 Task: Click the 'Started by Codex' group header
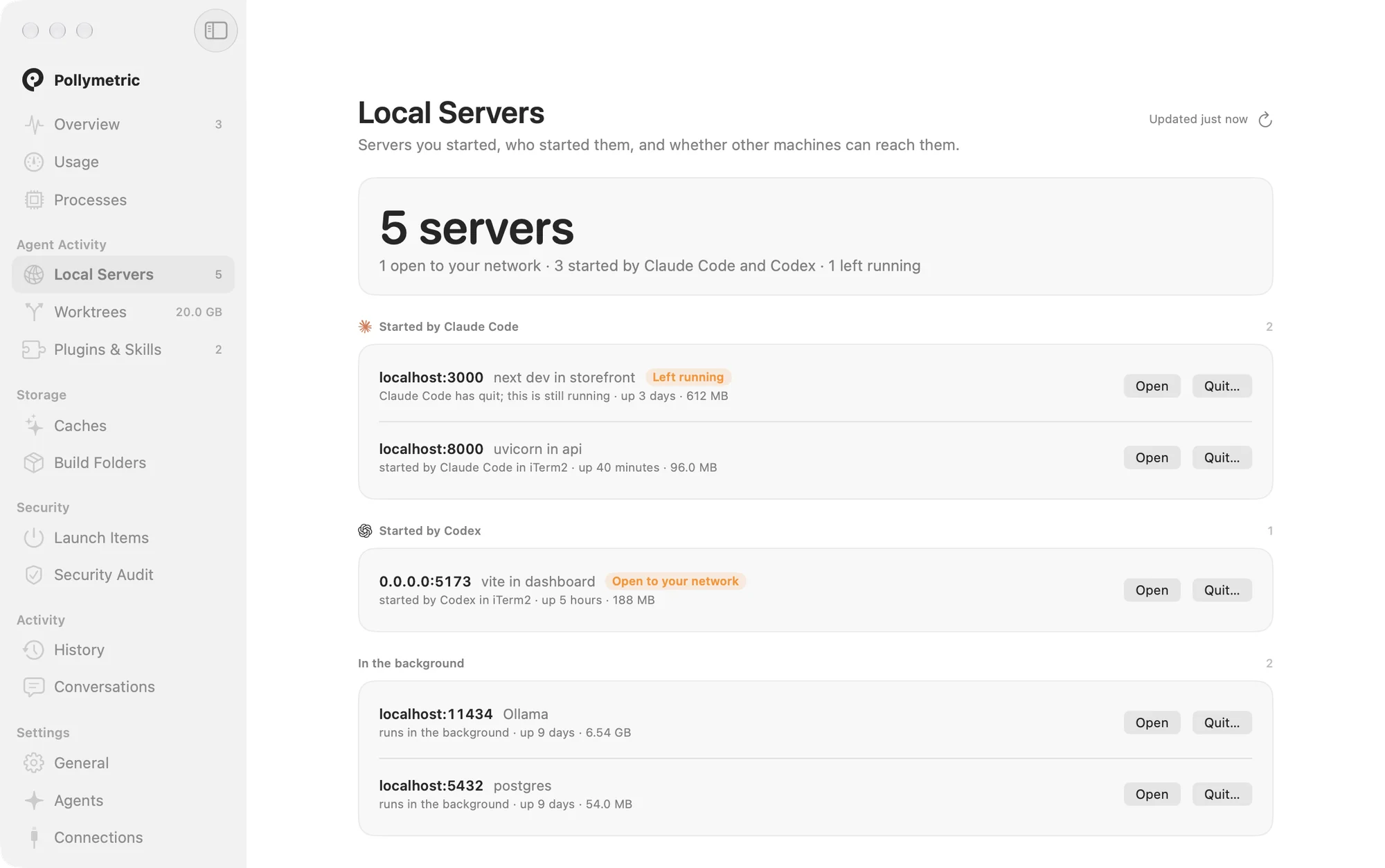coord(429,531)
